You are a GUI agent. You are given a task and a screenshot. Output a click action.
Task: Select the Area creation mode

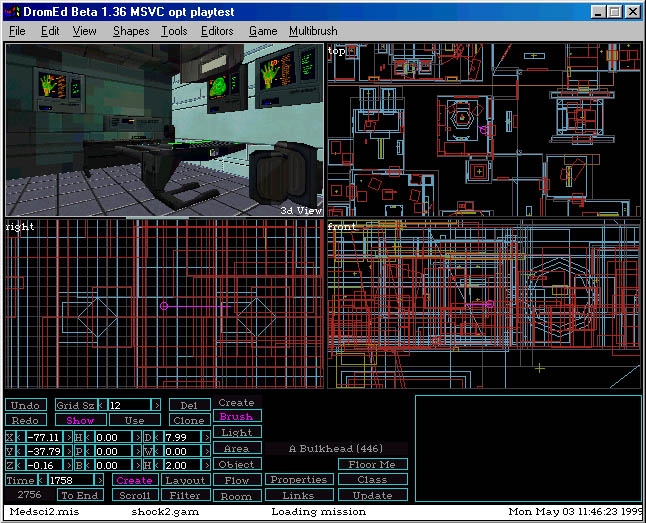tap(237, 448)
